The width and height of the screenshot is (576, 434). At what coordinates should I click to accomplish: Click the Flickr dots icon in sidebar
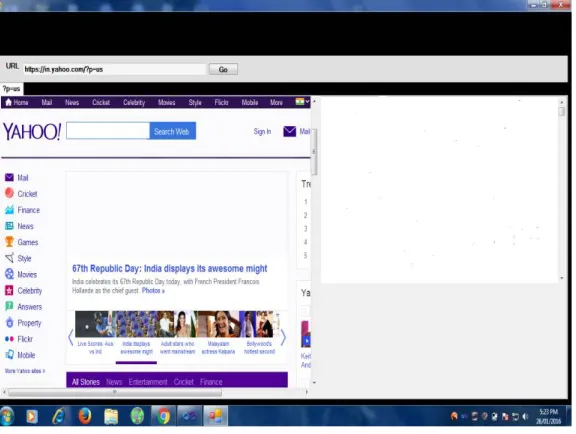point(9,339)
